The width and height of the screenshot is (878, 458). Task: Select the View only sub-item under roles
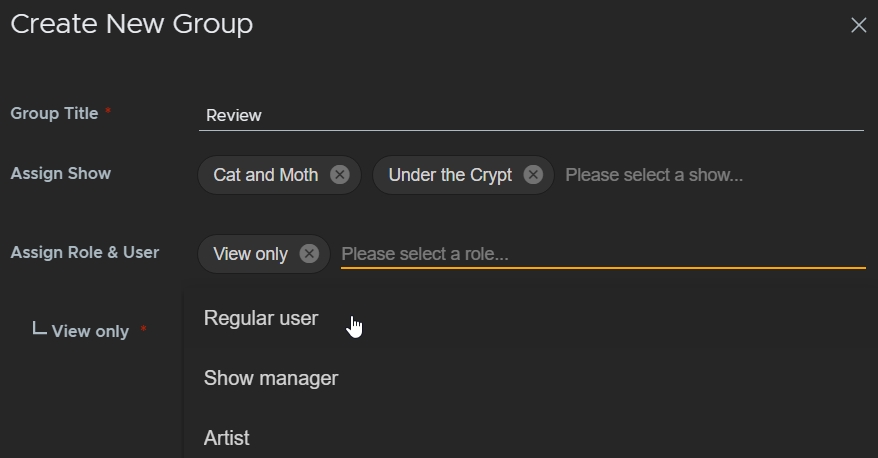click(90, 331)
